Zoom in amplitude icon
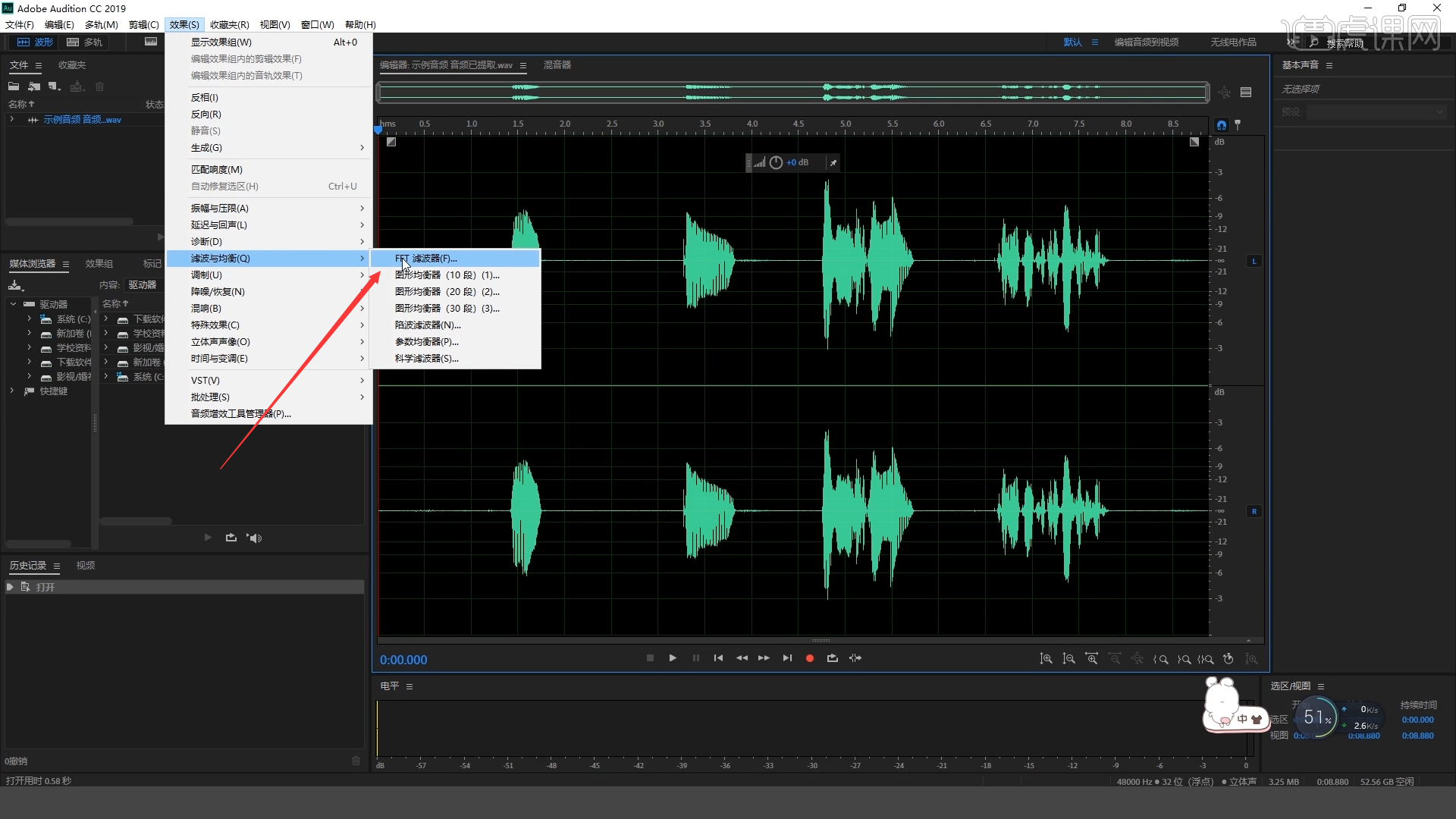 [1046, 659]
